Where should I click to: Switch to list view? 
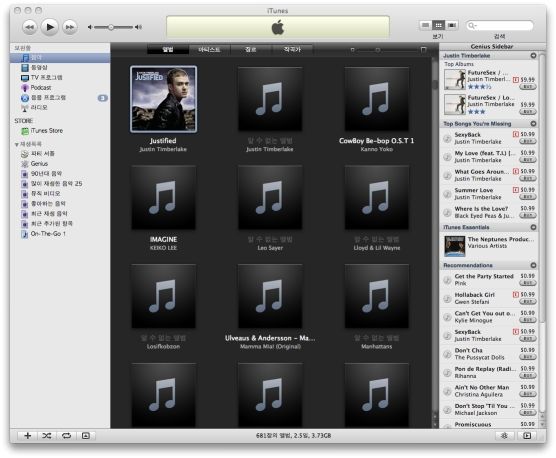(x=425, y=25)
